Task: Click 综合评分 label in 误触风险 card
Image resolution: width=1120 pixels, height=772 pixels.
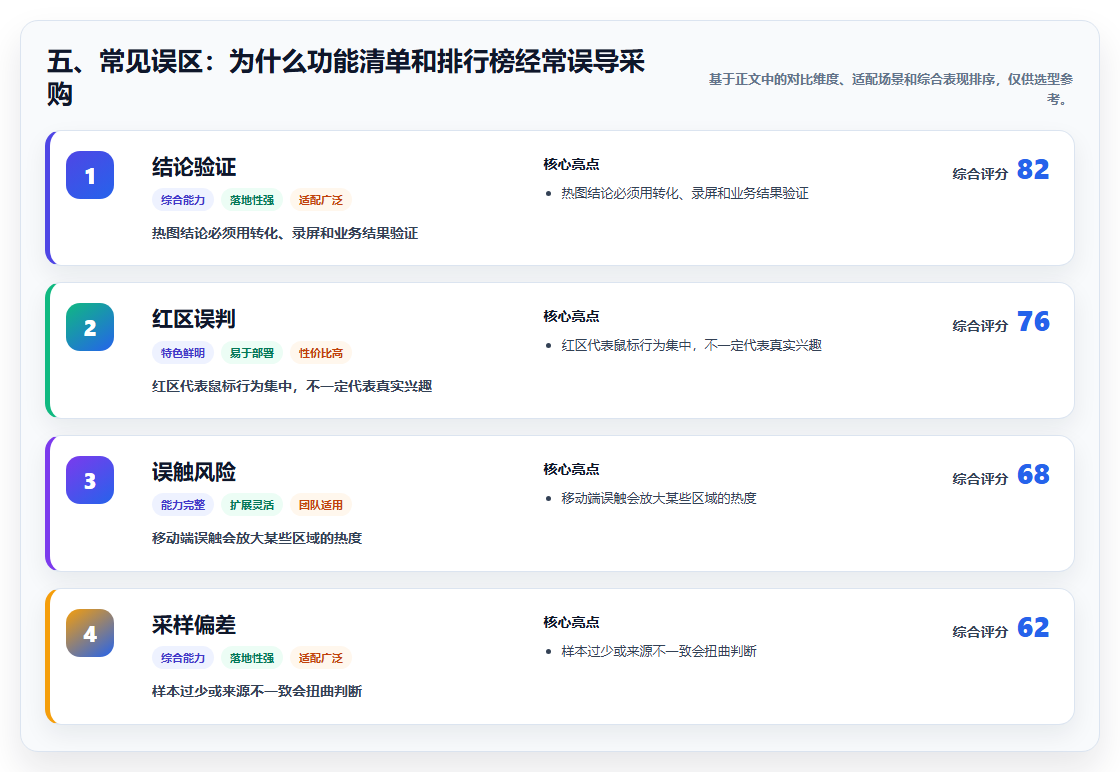Action: 980,478
